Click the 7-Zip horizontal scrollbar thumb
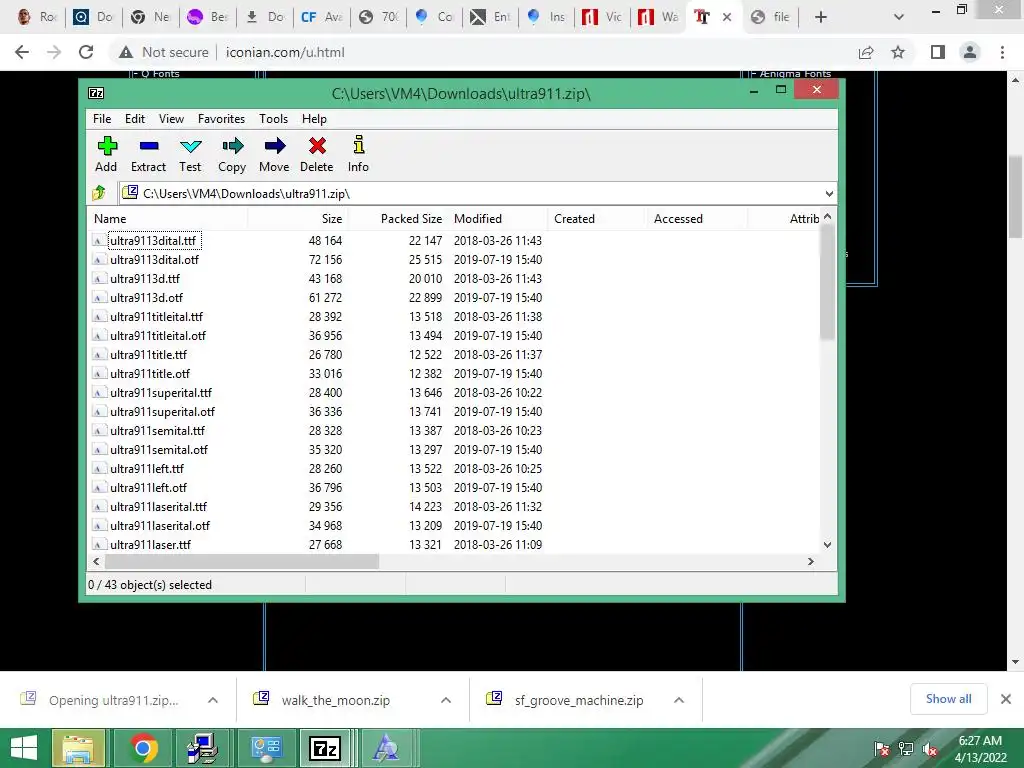1024x768 pixels. (242, 562)
